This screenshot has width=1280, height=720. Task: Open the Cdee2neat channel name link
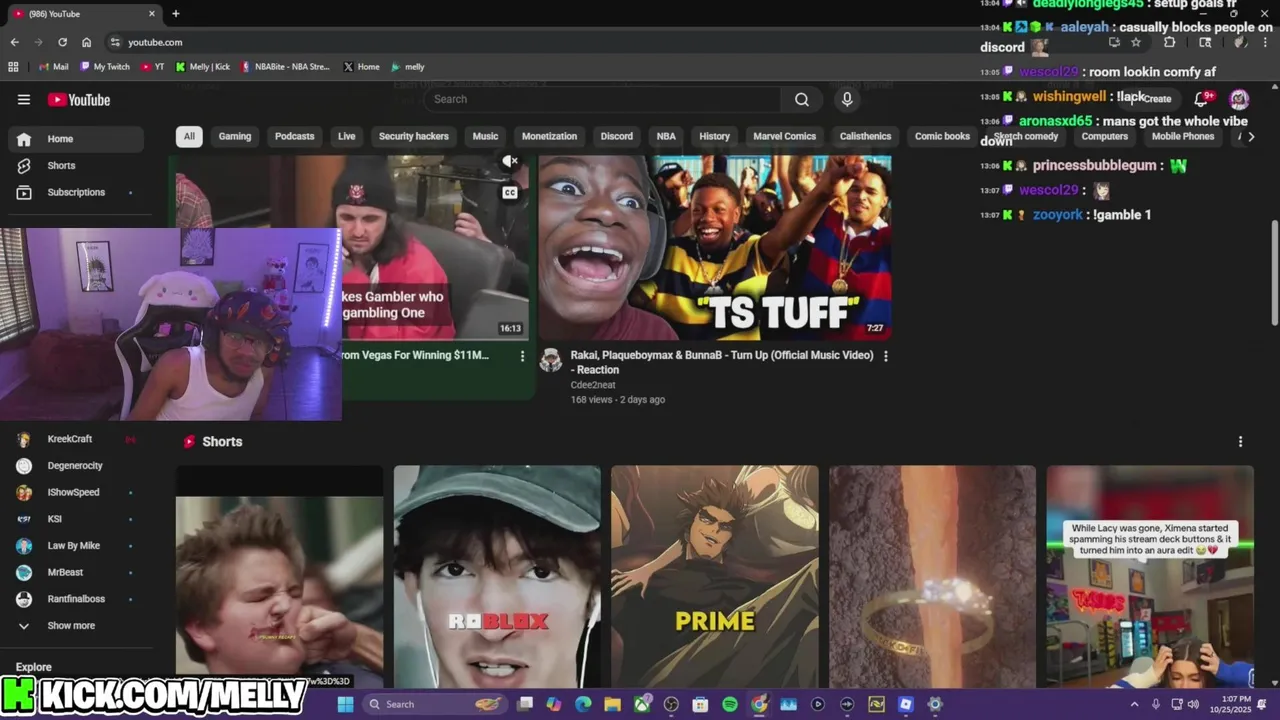click(x=593, y=385)
